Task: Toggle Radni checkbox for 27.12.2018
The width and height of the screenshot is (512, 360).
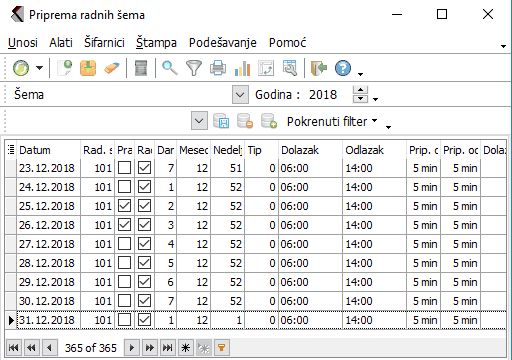Action: (144, 244)
